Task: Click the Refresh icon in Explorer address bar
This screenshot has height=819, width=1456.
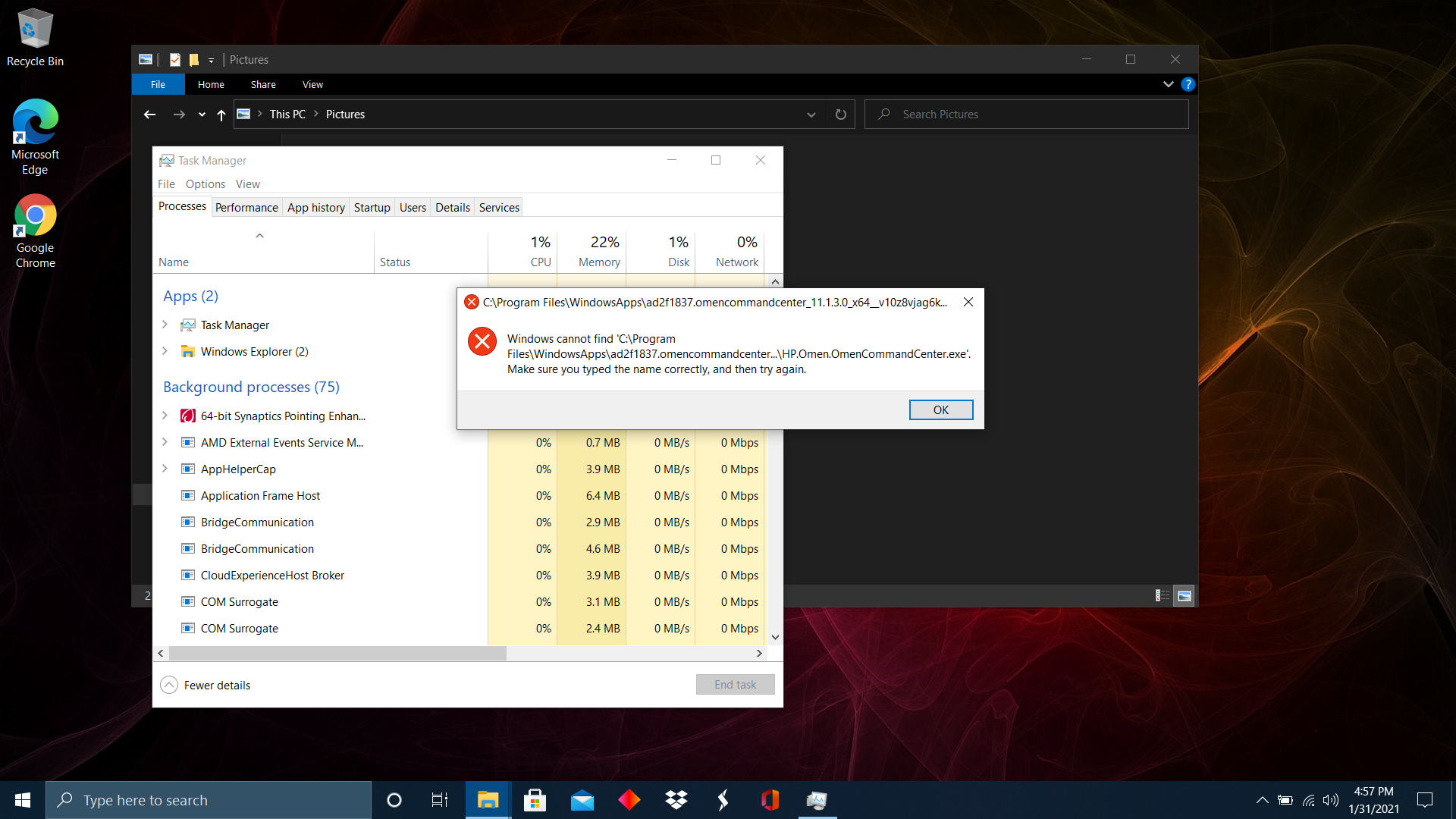Action: click(840, 115)
